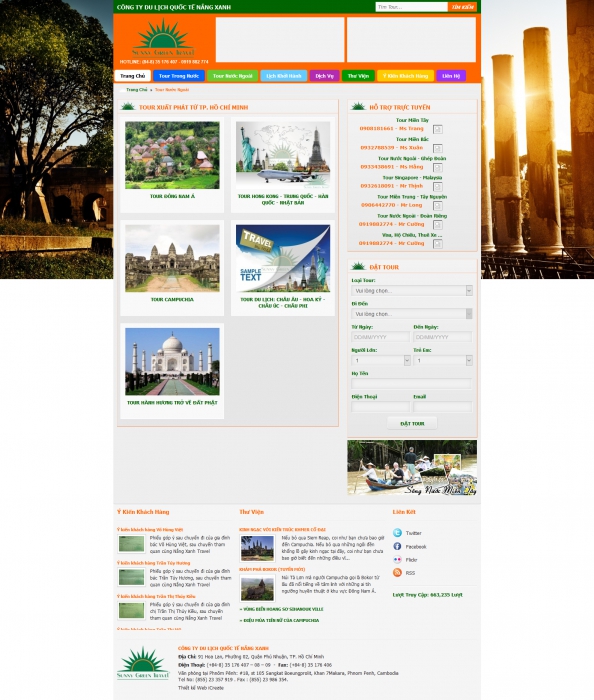
Task: Open Ý kiến khách hàng Trần Túy Hương
Action: (154, 563)
